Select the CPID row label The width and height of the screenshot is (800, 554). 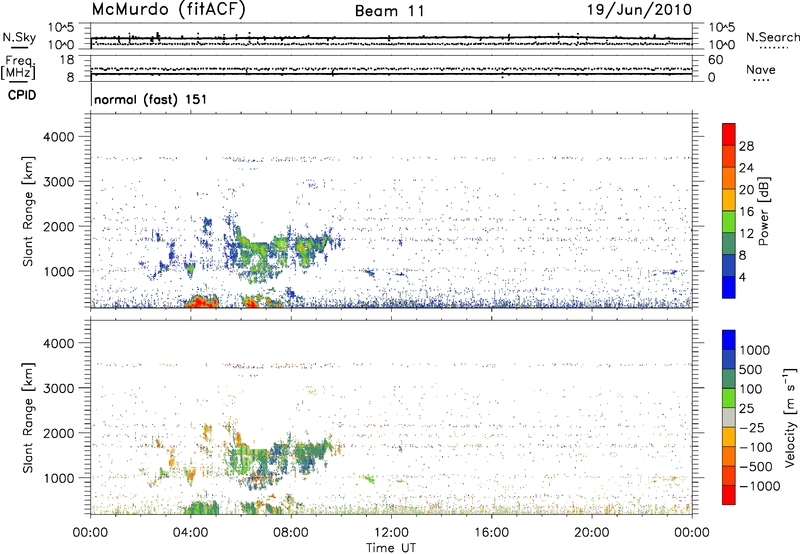coord(22,95)
